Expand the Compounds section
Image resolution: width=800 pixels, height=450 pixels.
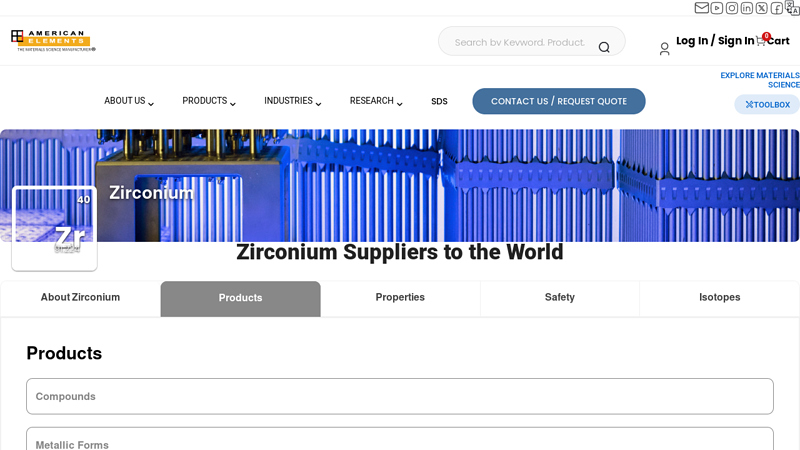399,396
